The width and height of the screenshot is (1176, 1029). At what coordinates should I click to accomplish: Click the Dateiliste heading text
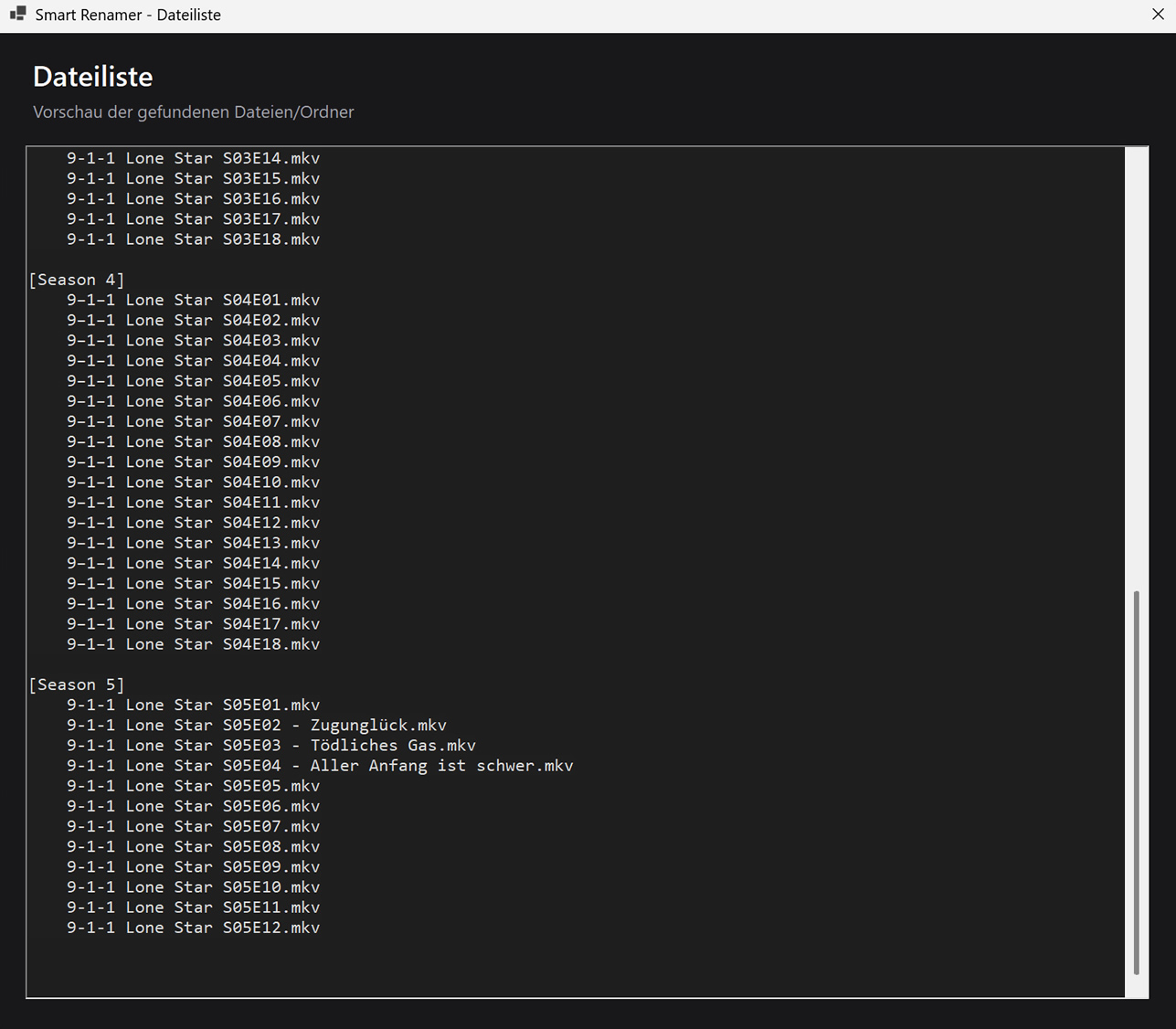(x=93, y=77)
